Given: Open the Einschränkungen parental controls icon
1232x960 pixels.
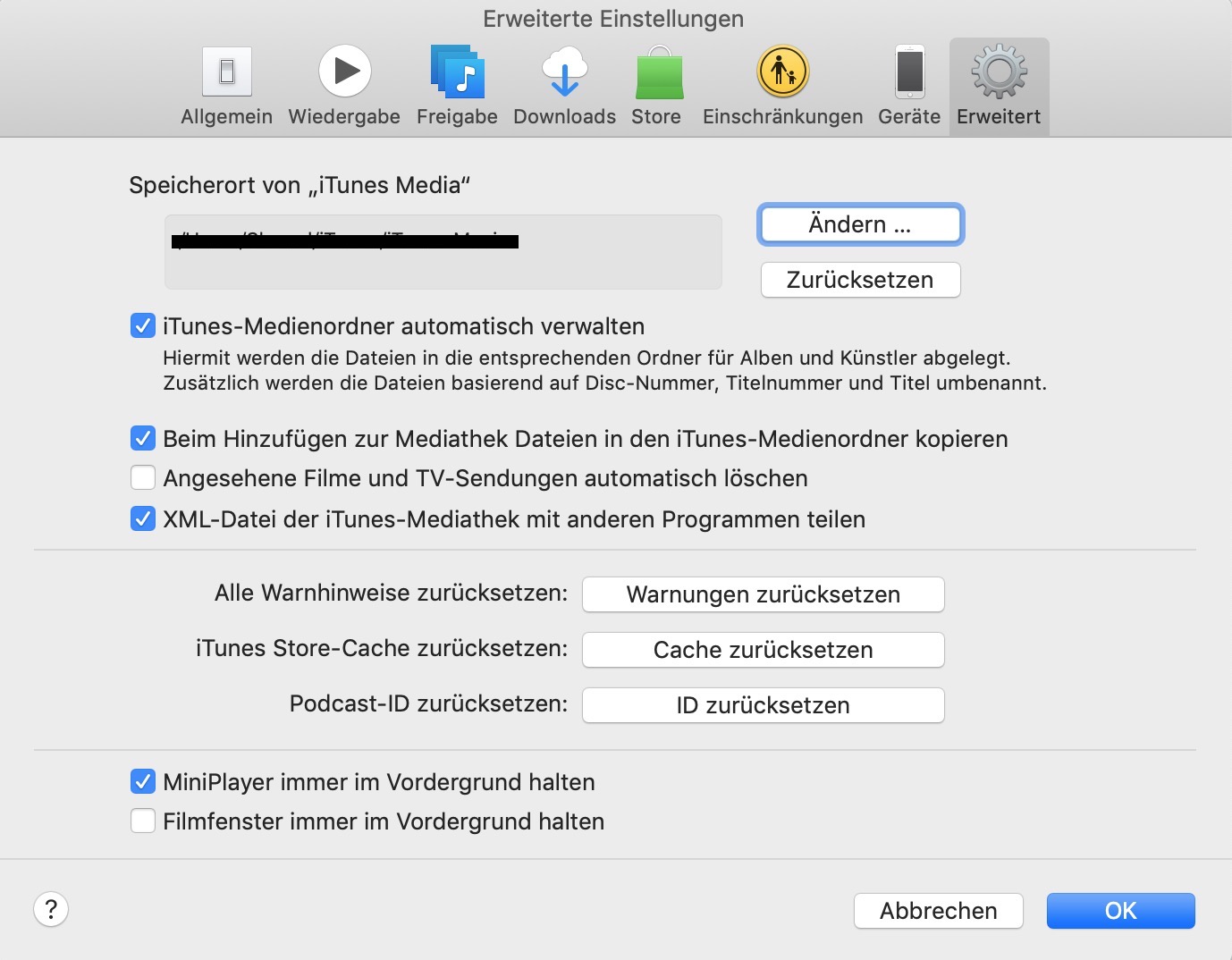Looking at the screenshot, I should pyautogui.click(x=783, y=71).
